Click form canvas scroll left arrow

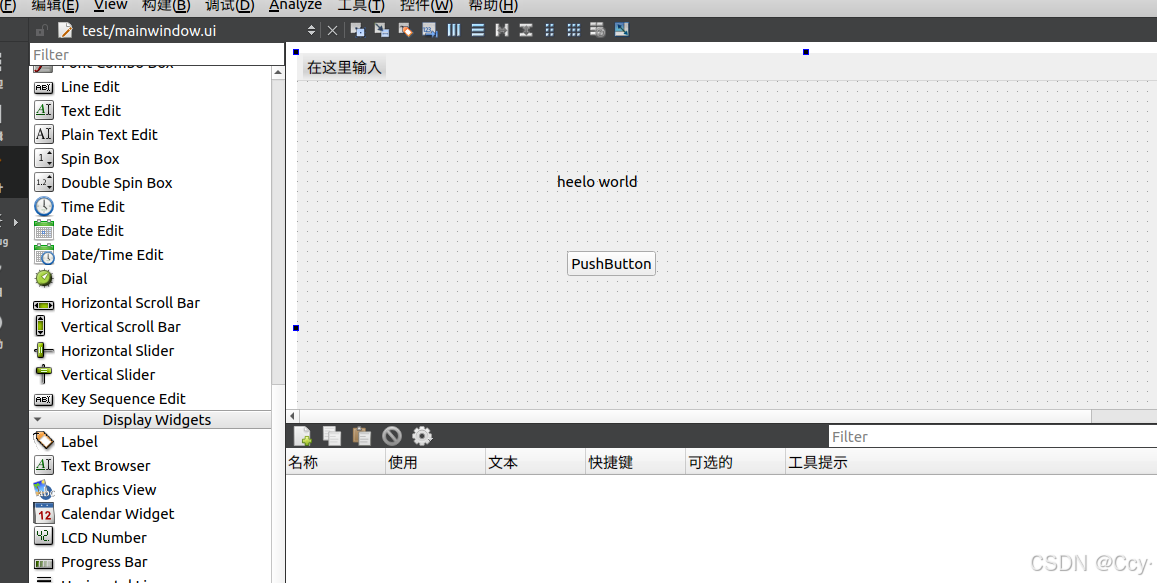(292, 416)
